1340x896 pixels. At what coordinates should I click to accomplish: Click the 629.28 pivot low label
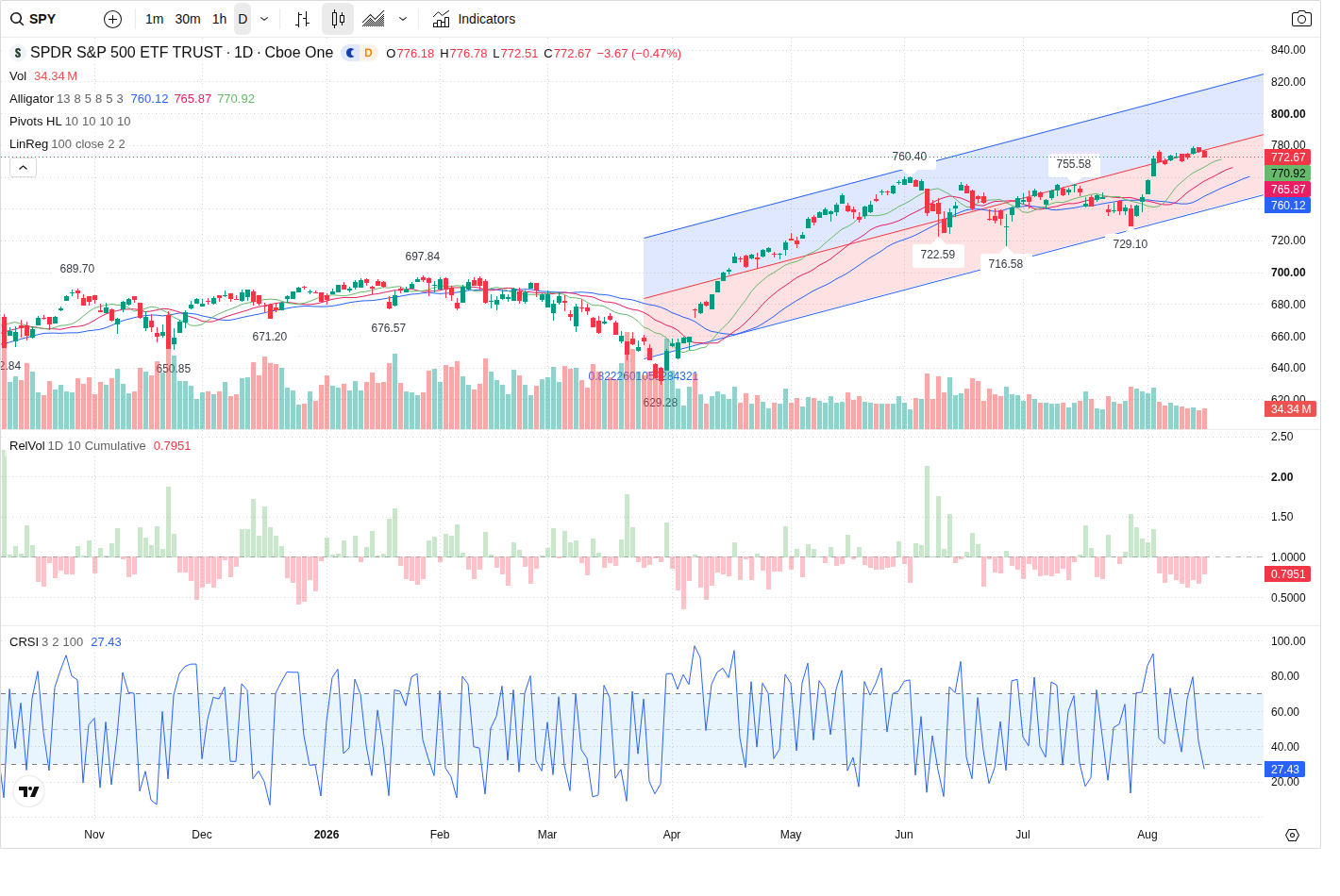tap(661, 403)
